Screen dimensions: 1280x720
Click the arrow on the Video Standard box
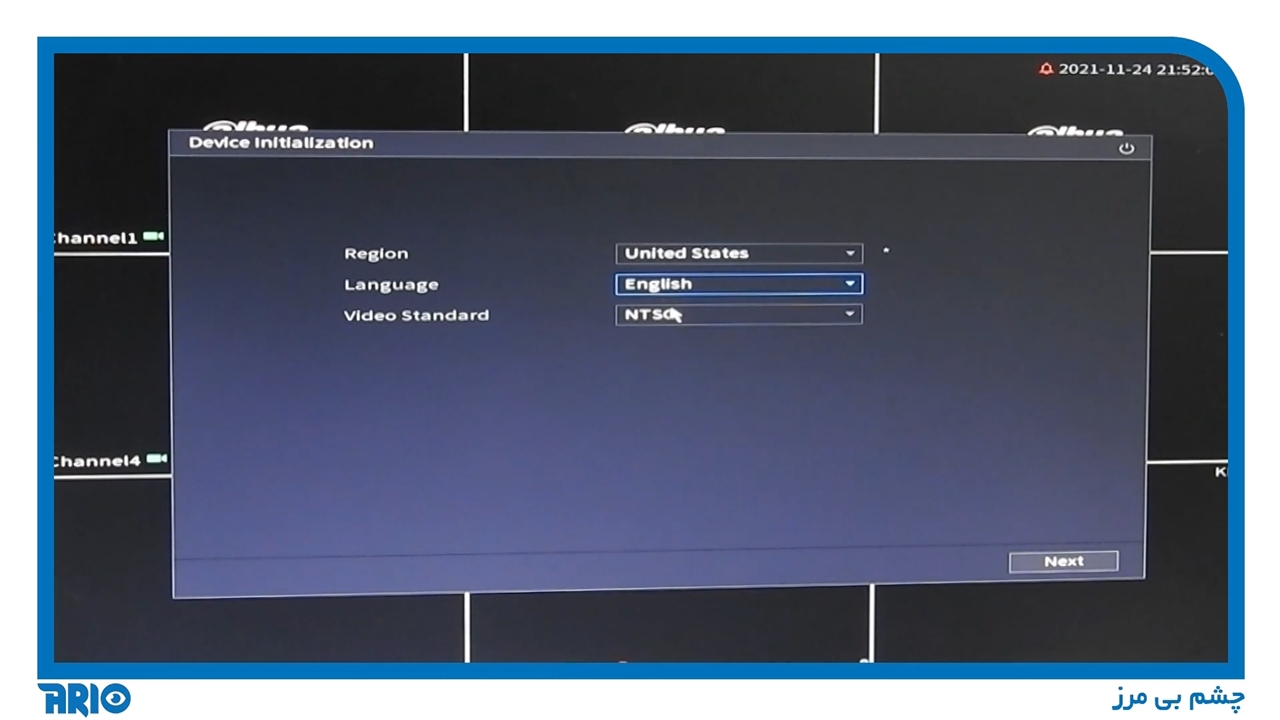point(850,314)
